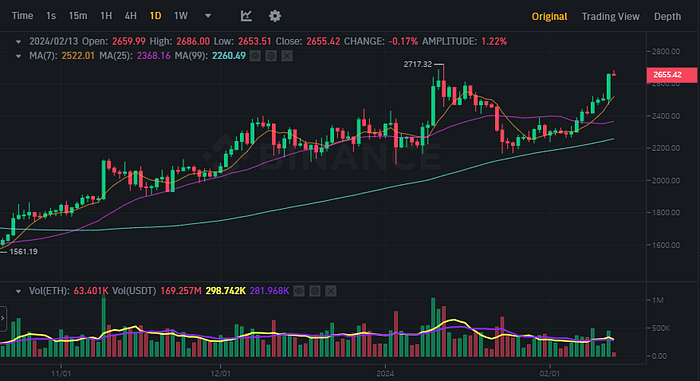Click the 2024/02/13 date text
The image size is (700, 381).
point(54,42)
